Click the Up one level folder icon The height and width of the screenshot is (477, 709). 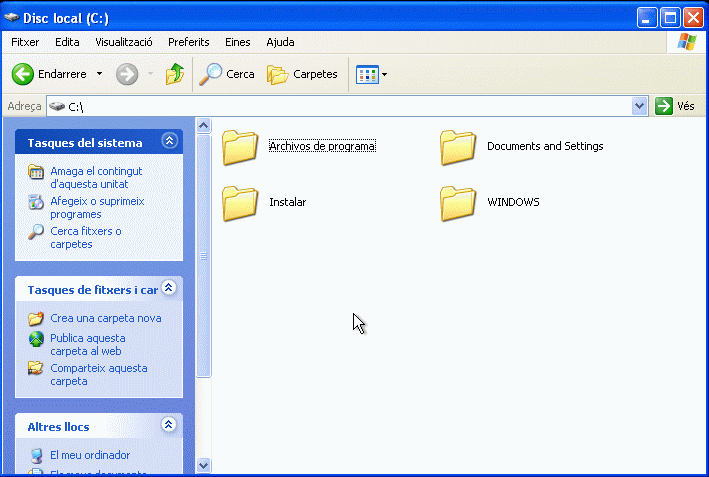(175, 74)
